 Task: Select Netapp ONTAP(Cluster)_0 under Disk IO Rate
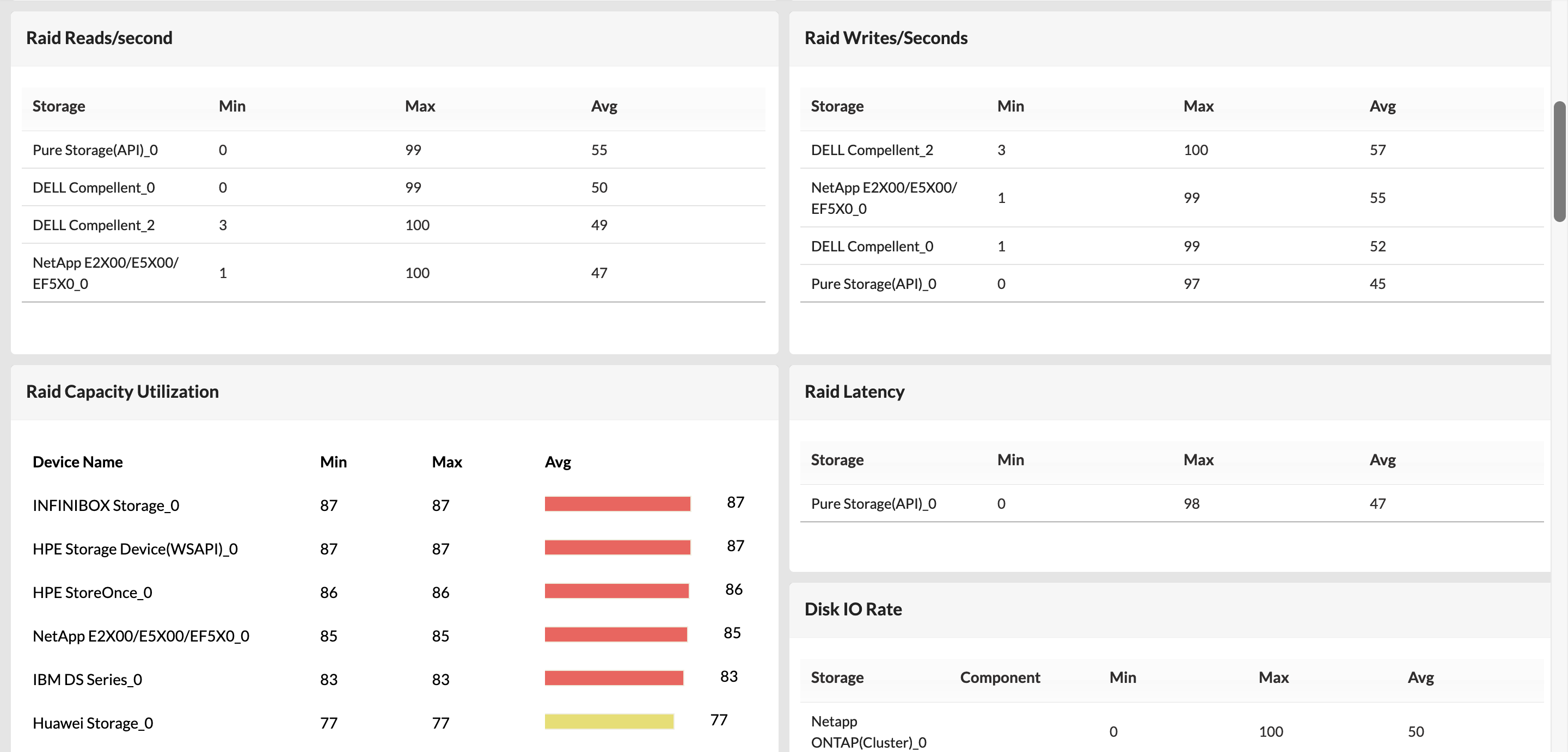pyautogui.click(x=868, y=731)
